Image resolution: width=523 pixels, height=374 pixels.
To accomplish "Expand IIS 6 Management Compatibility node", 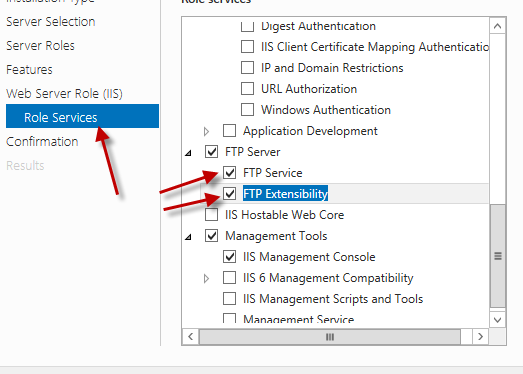I will [x=206, y=278].
